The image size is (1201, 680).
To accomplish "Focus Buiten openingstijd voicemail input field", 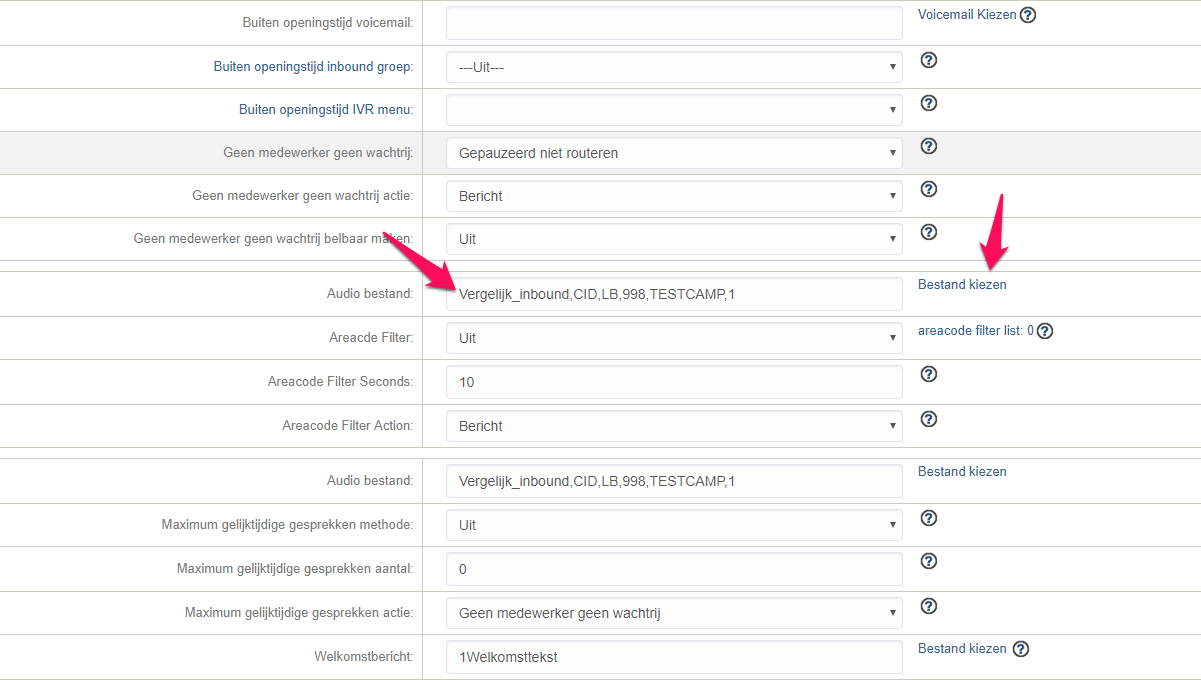I will (x=674, y=23).
